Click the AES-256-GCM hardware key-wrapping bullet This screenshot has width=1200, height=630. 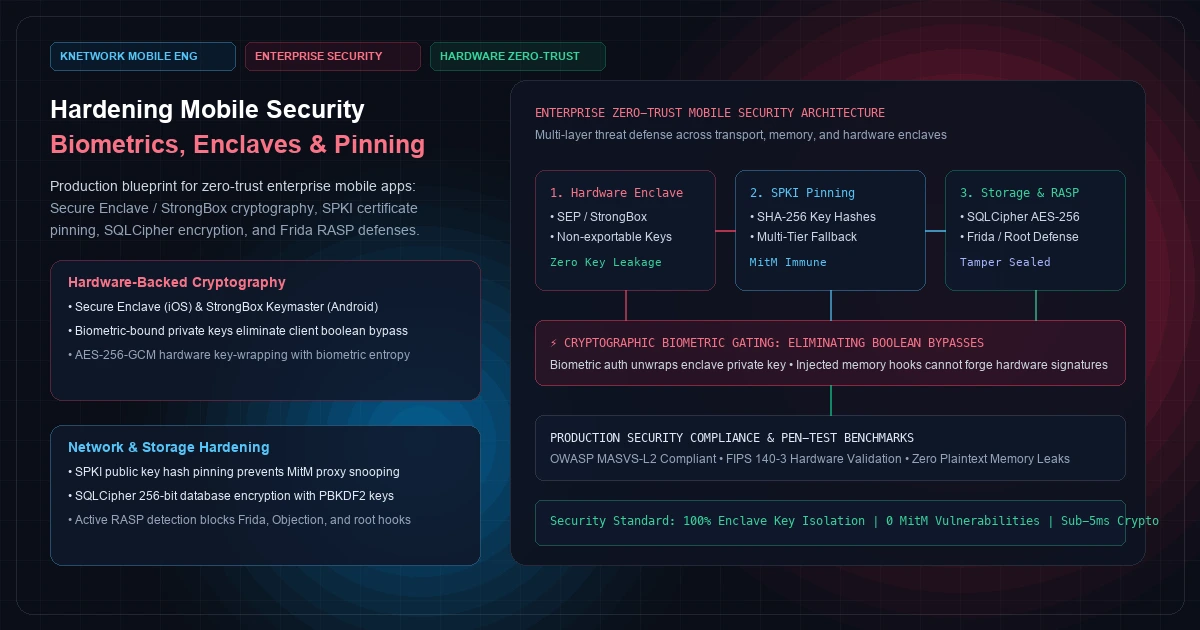[239, 355]
